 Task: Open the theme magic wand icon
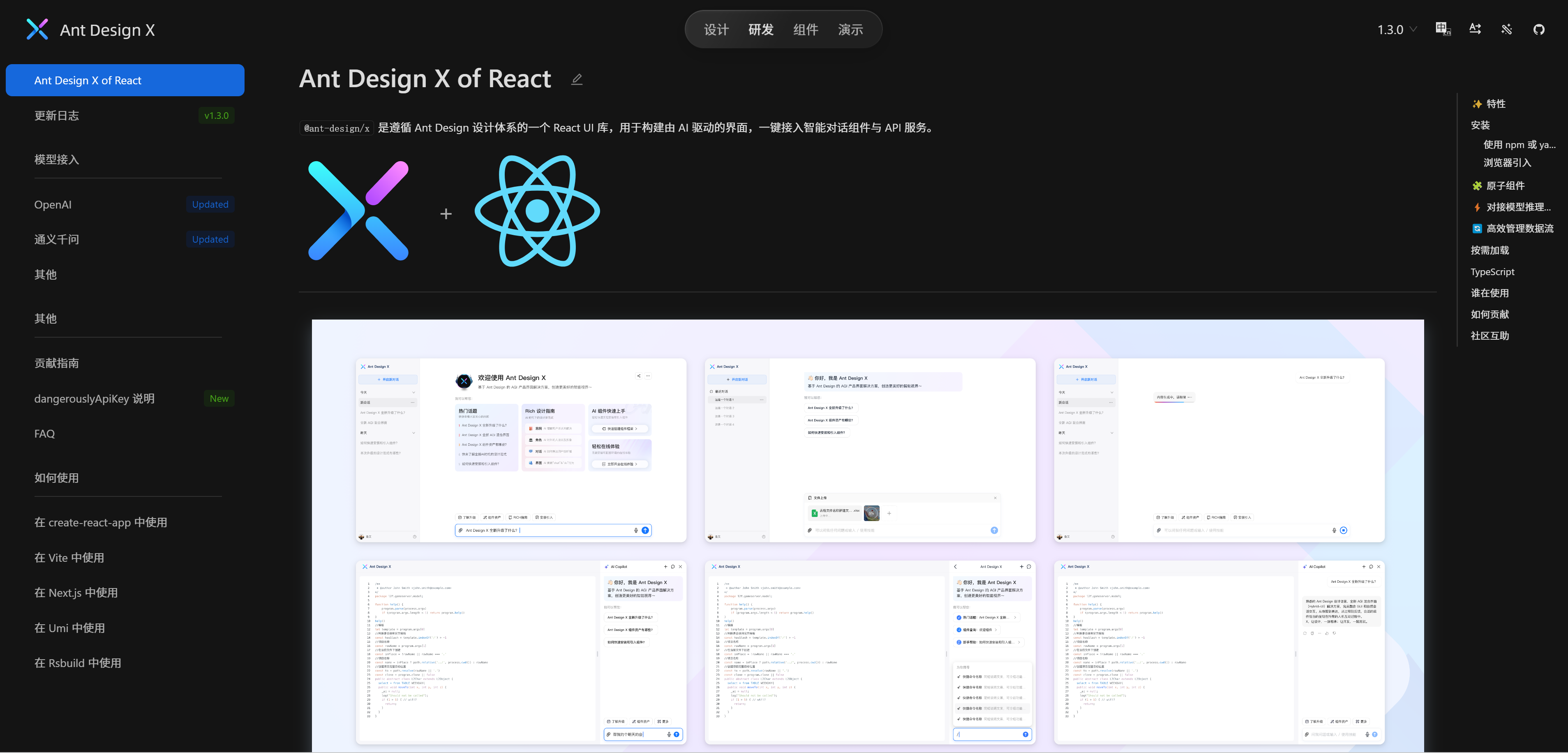1507,29
